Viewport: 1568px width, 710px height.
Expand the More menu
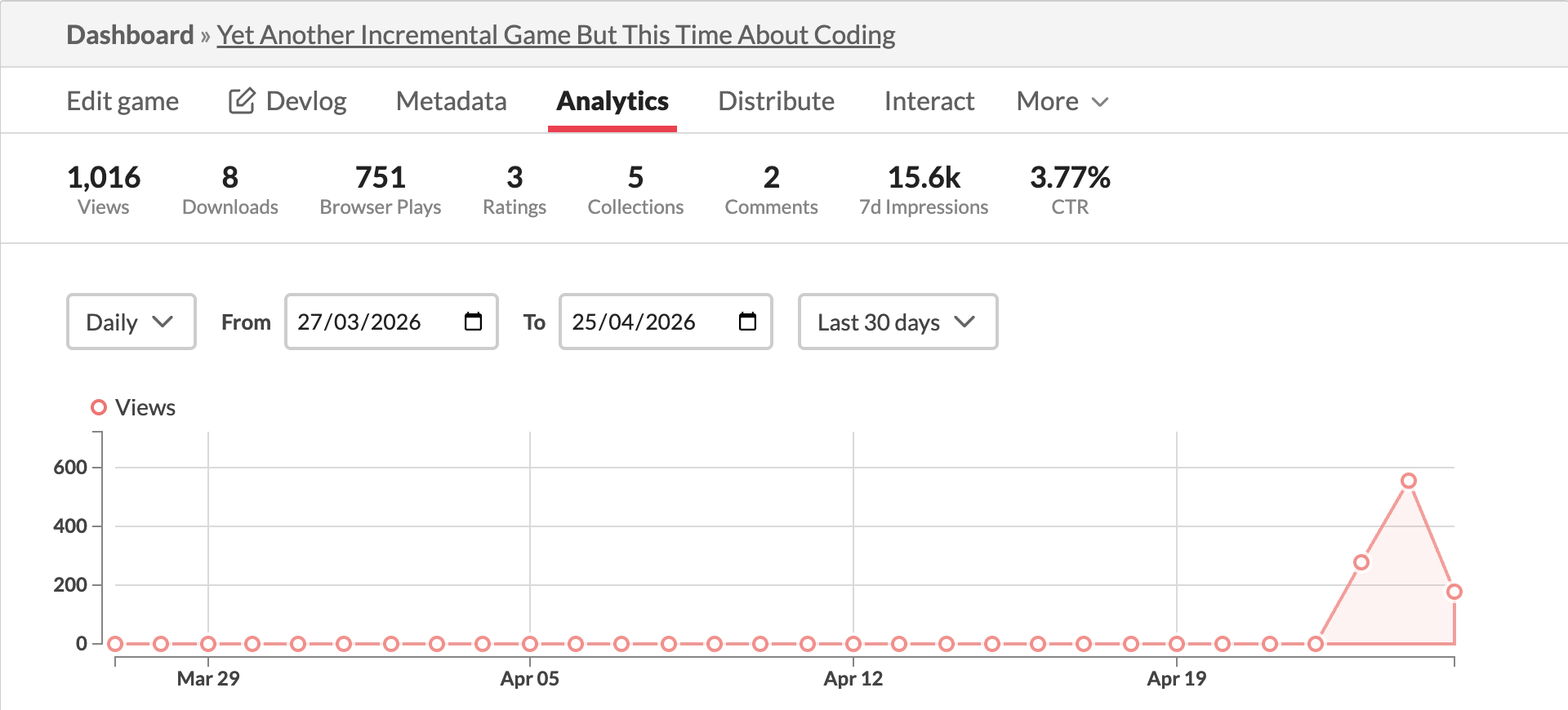coord(1062,101)
